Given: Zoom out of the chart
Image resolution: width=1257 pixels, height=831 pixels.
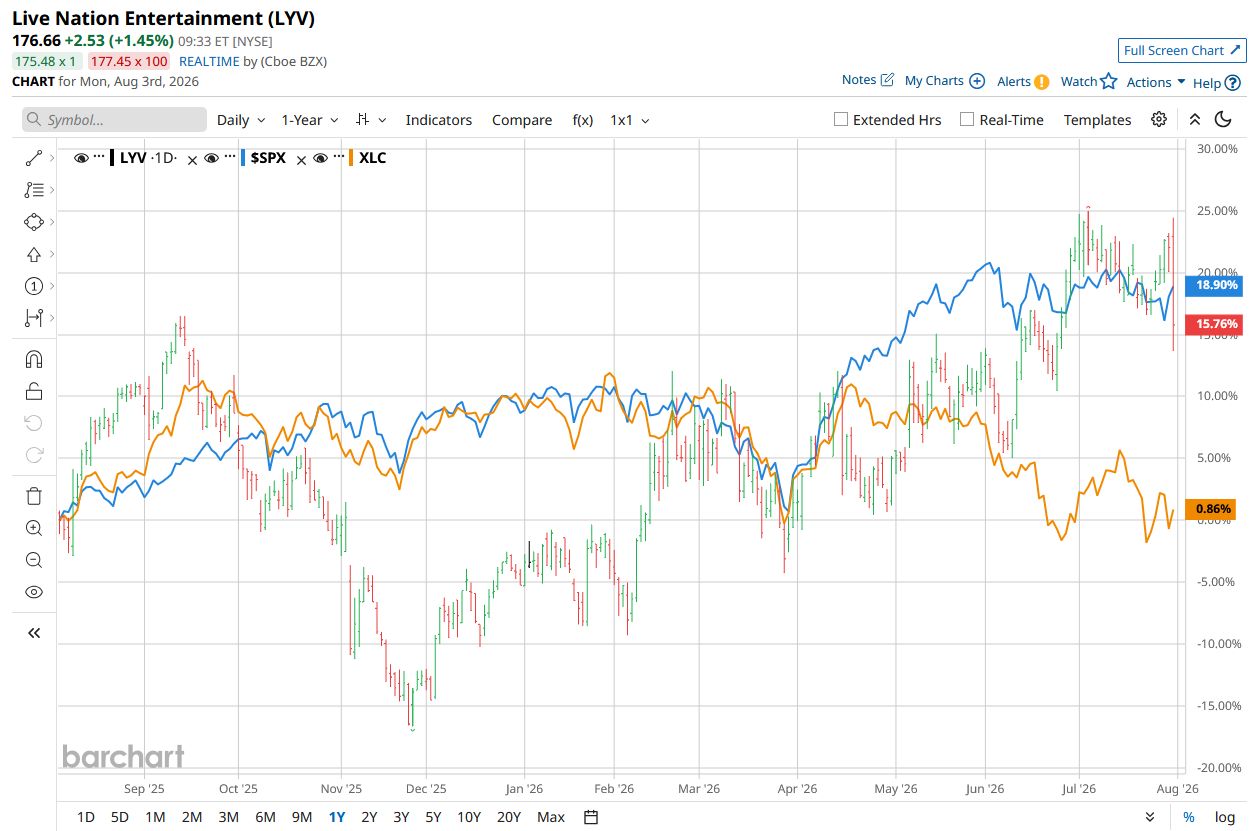Looking at the screenshot, I should (33, 560).
